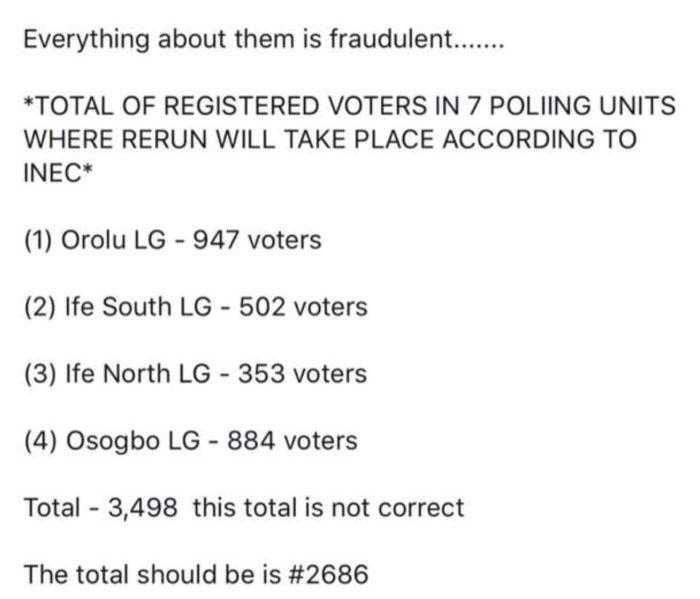
Task: Click the word INEC in the heading
Action: pos(52,173)
